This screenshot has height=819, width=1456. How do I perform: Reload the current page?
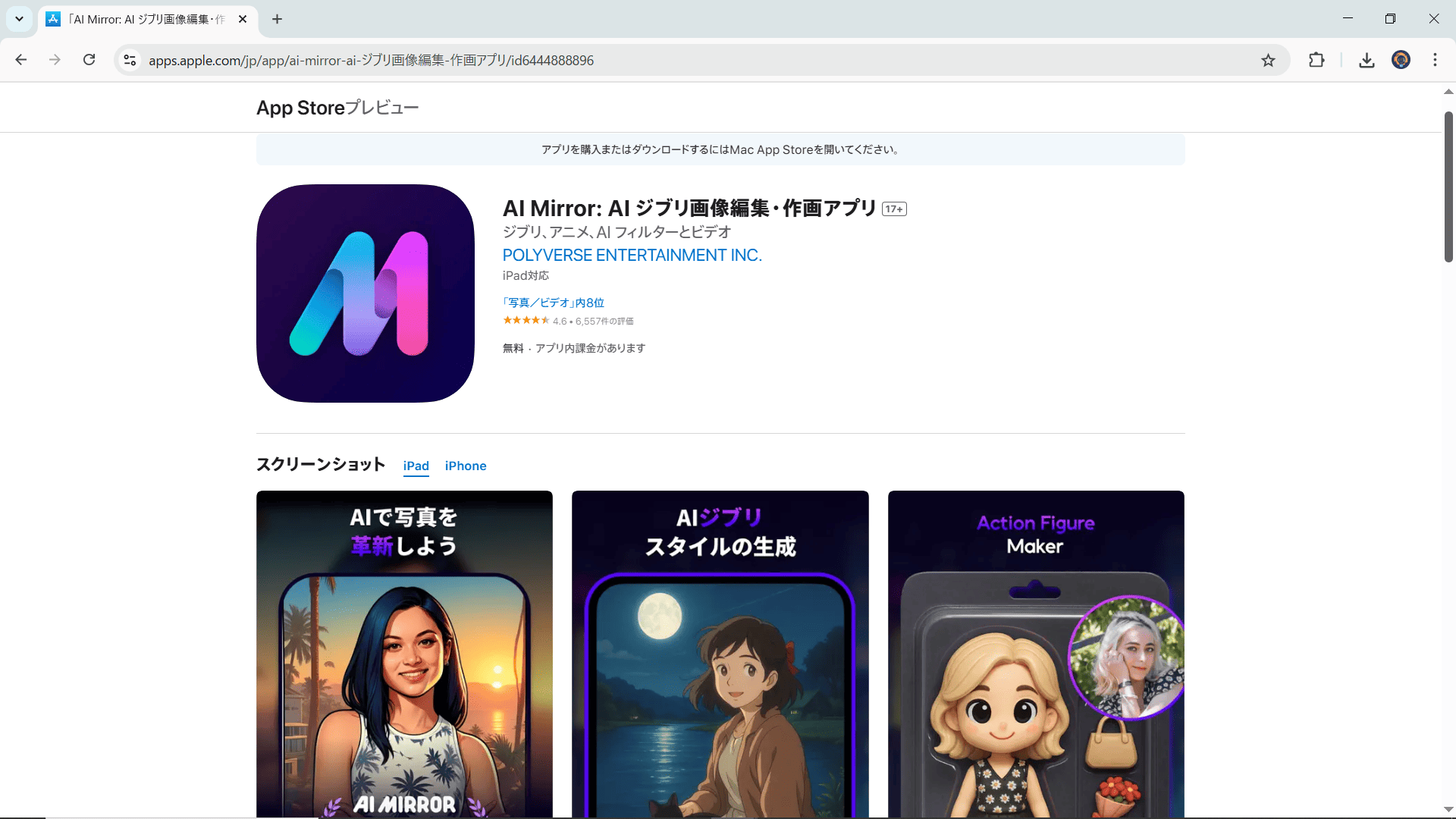89,60
